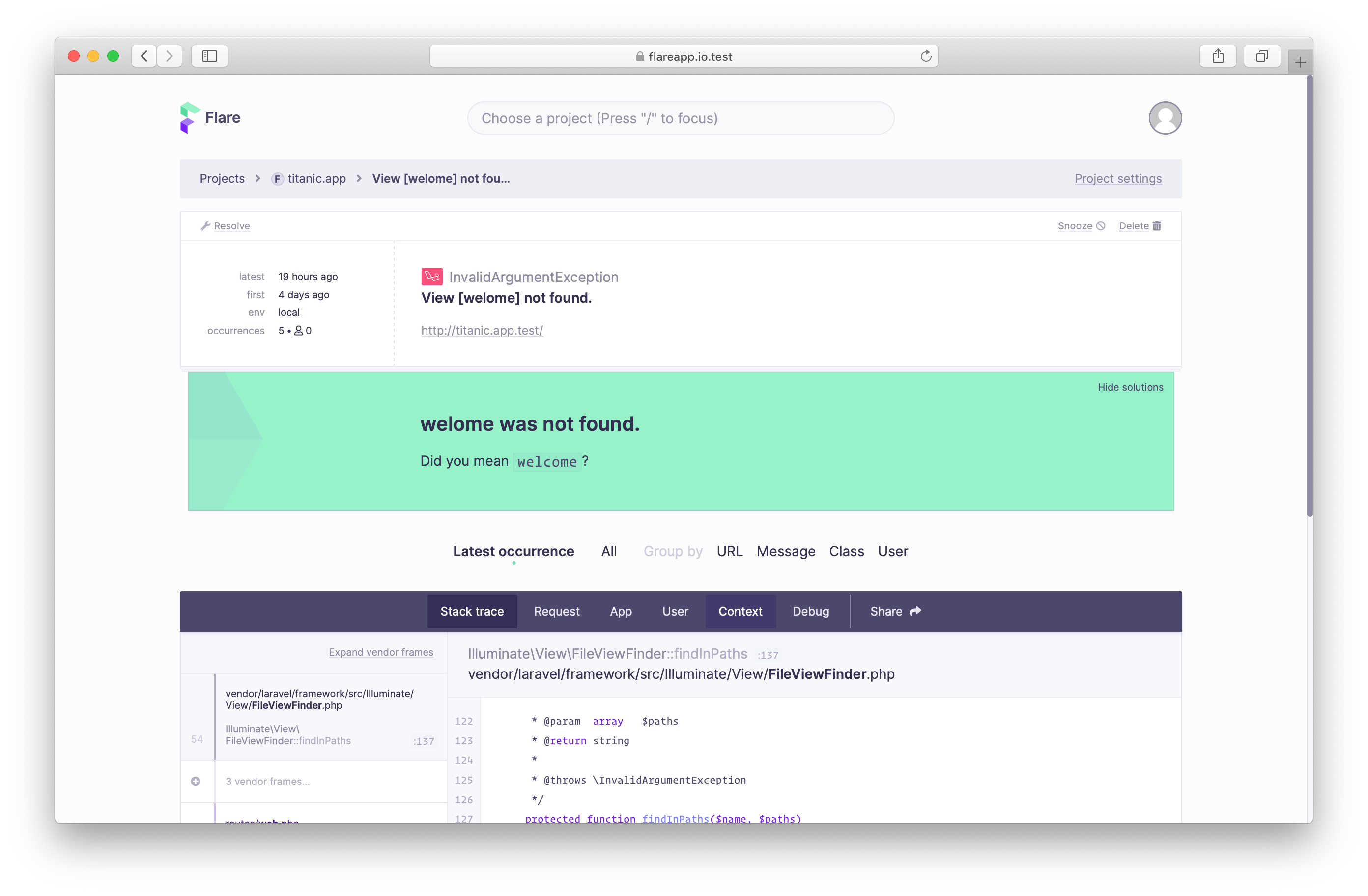1368x896 pixels.
Task: Open the http://titanic.app.test/ link
Action: click(x=482, y=331)
